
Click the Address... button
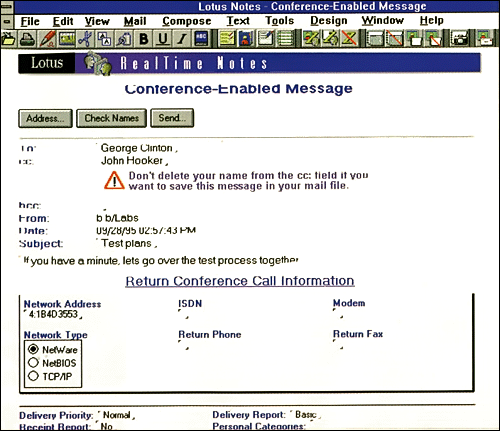45,118
